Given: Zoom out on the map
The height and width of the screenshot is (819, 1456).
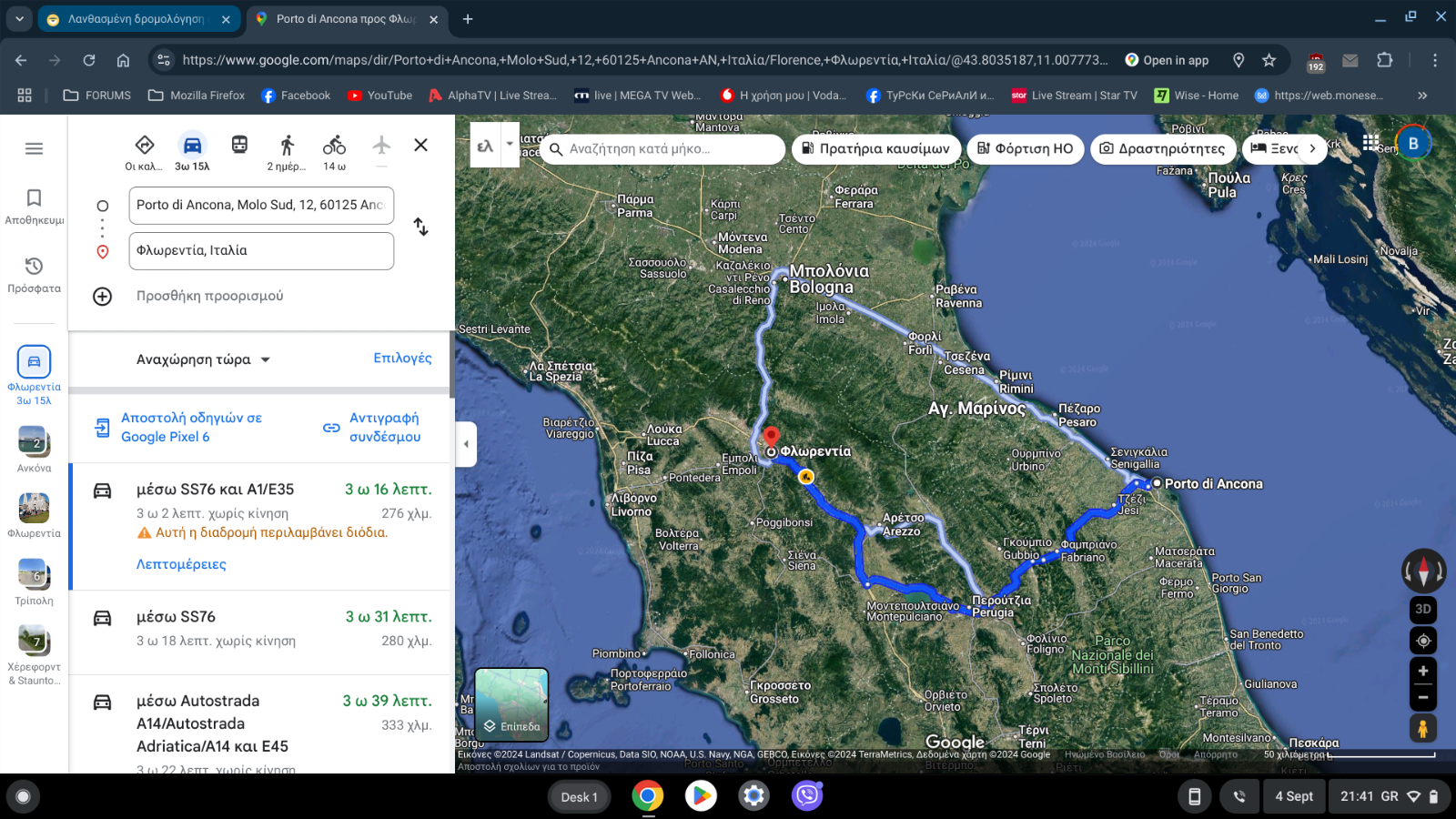Looking at the screenshot, I should [x=1423, y=698].
